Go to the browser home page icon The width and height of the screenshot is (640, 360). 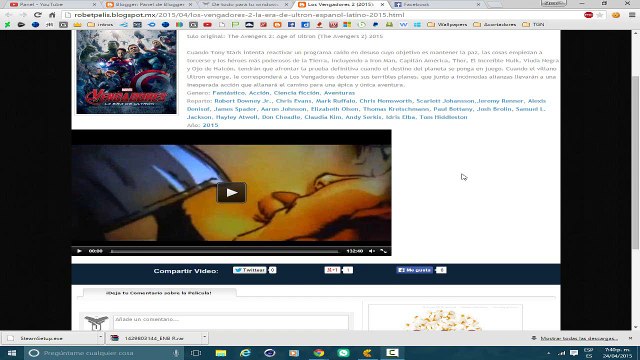[52, 15]
